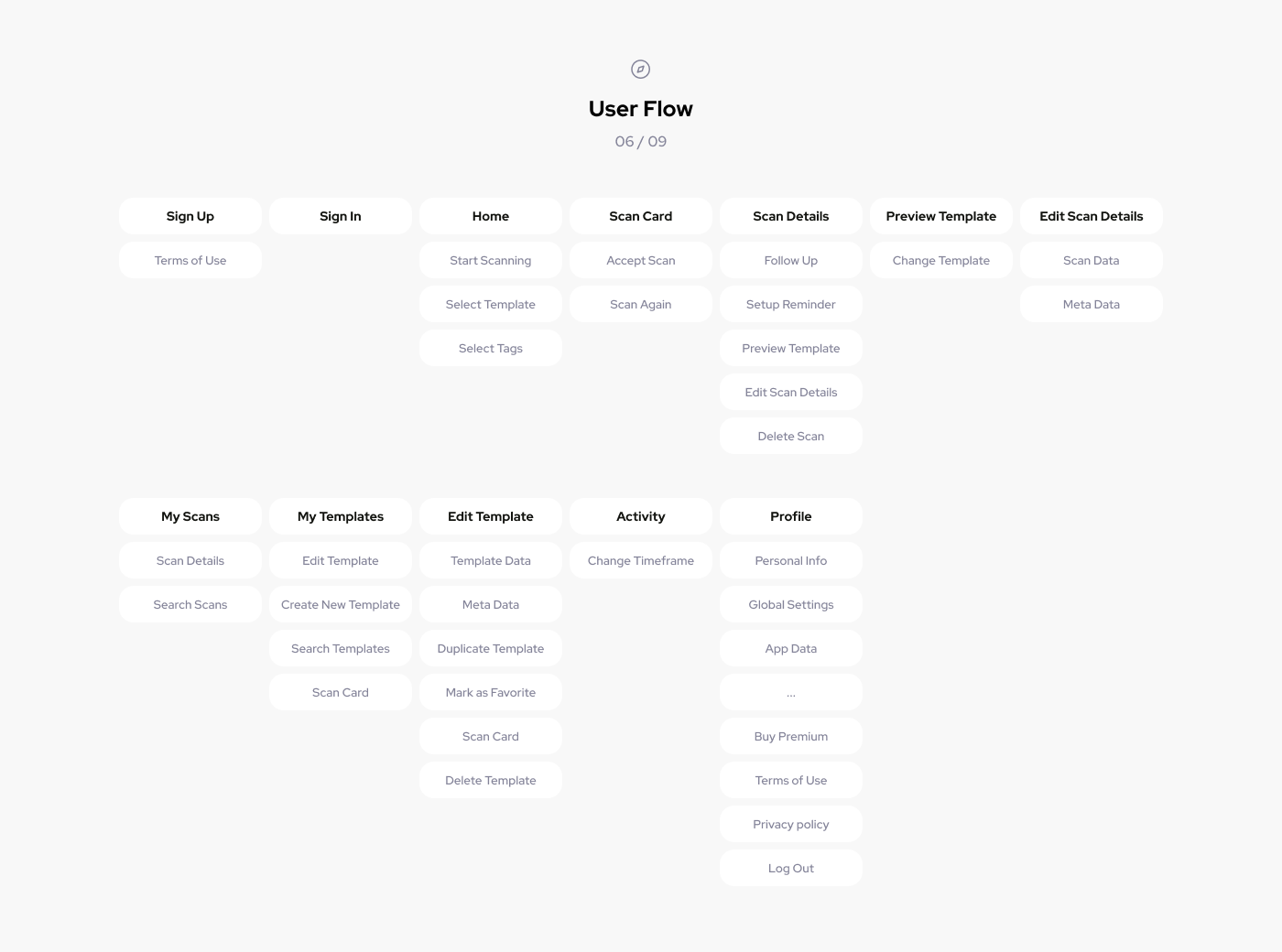
Task: Click the Start Scanning item
Action: click(x=491, y=260)
